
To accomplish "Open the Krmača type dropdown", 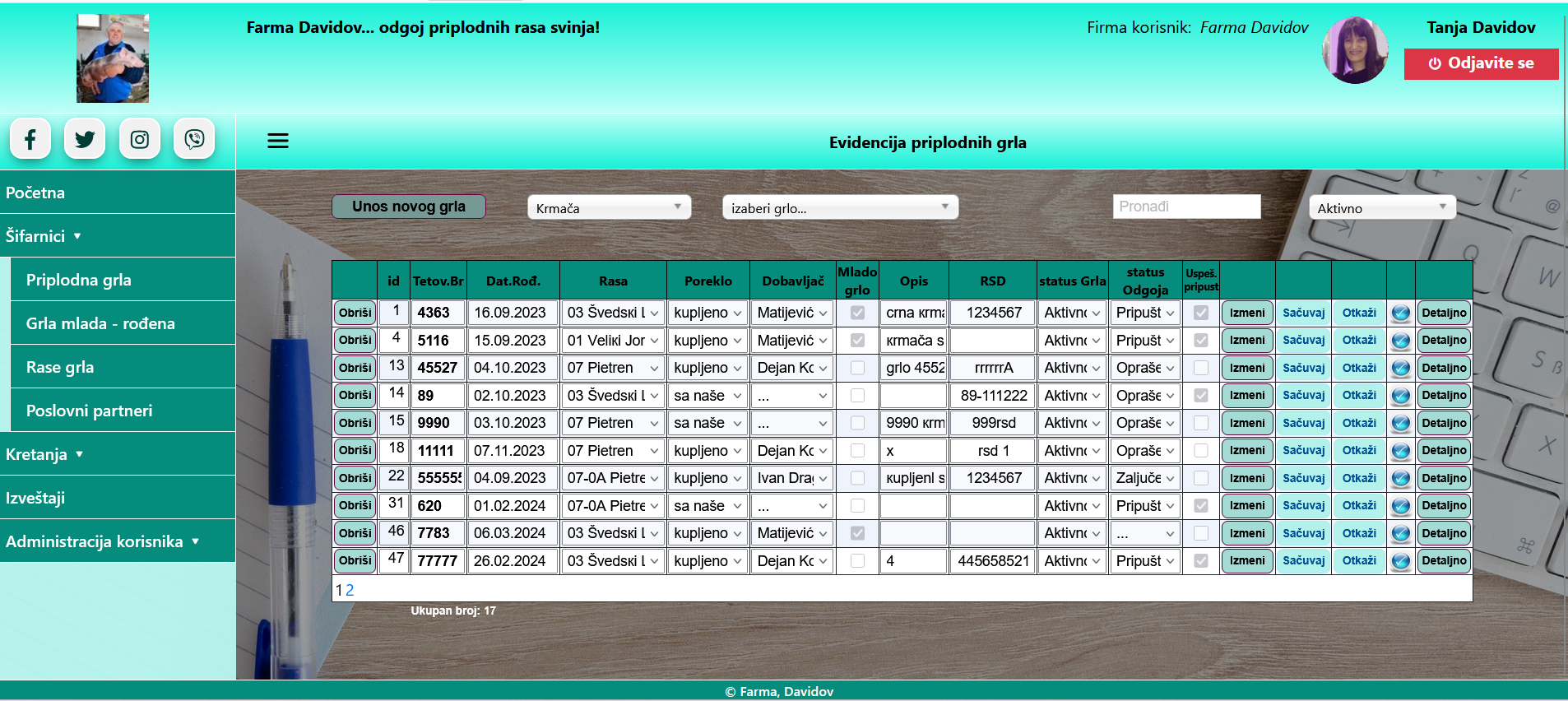I will click(x=609, y=207).
